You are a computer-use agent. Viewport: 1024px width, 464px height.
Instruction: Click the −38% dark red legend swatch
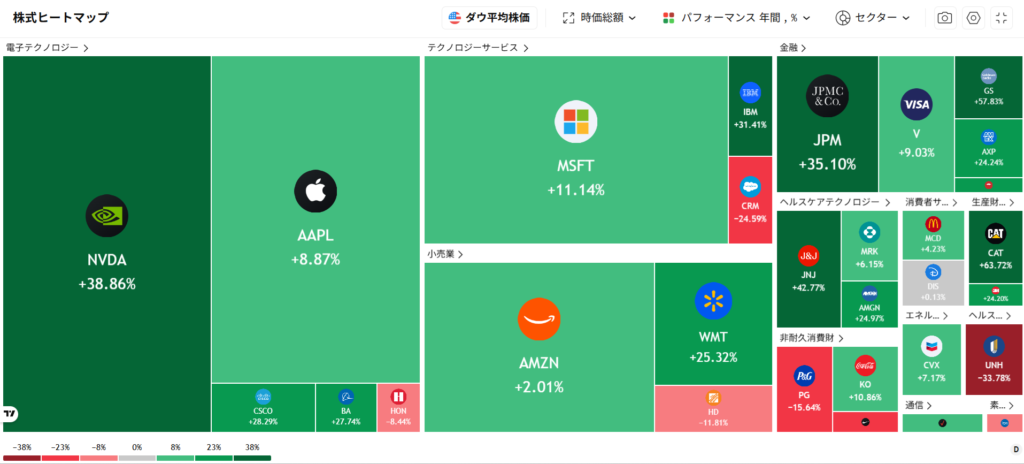[x=22, y=458]
